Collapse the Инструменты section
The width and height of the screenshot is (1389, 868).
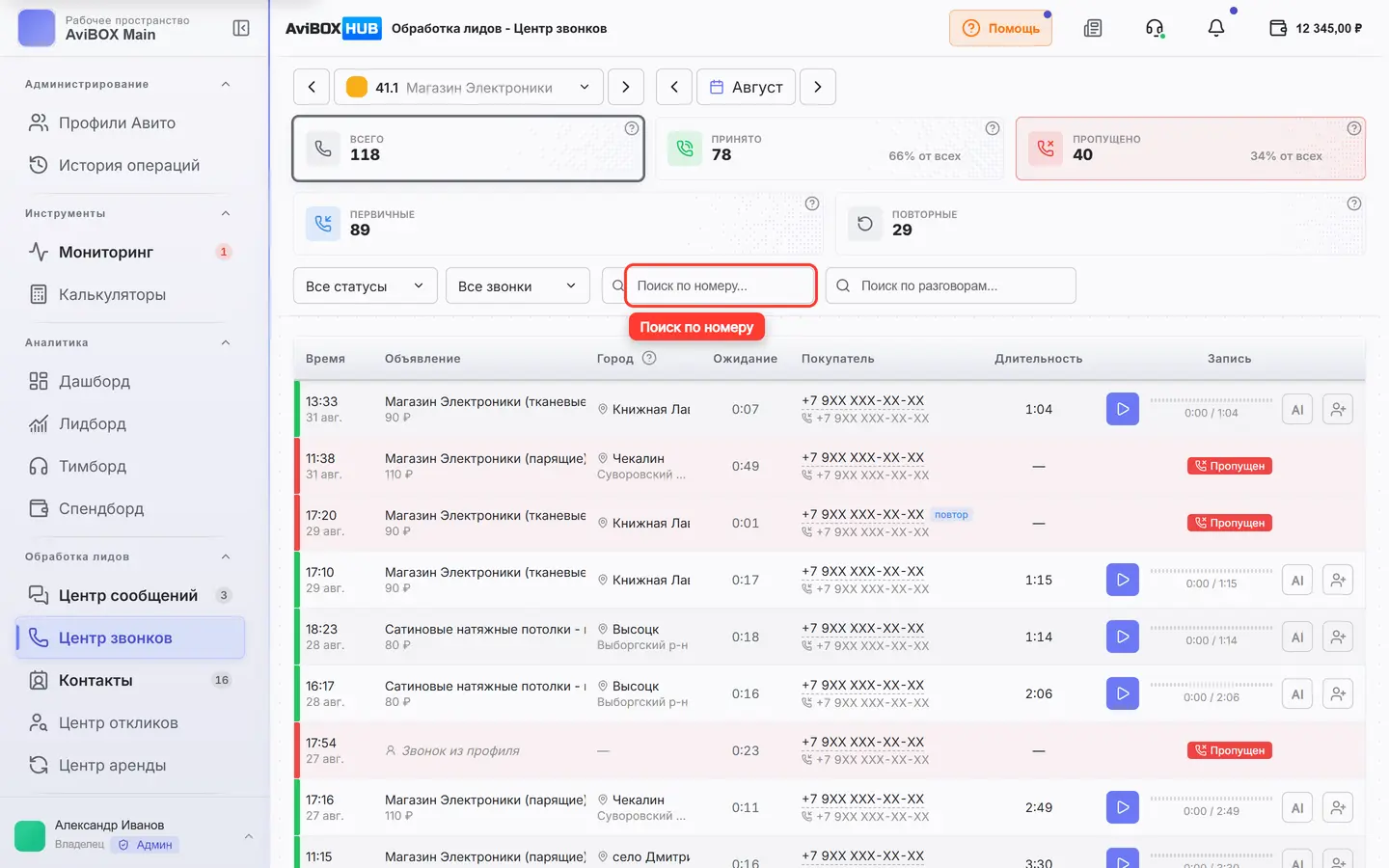[x=226, y=213]
